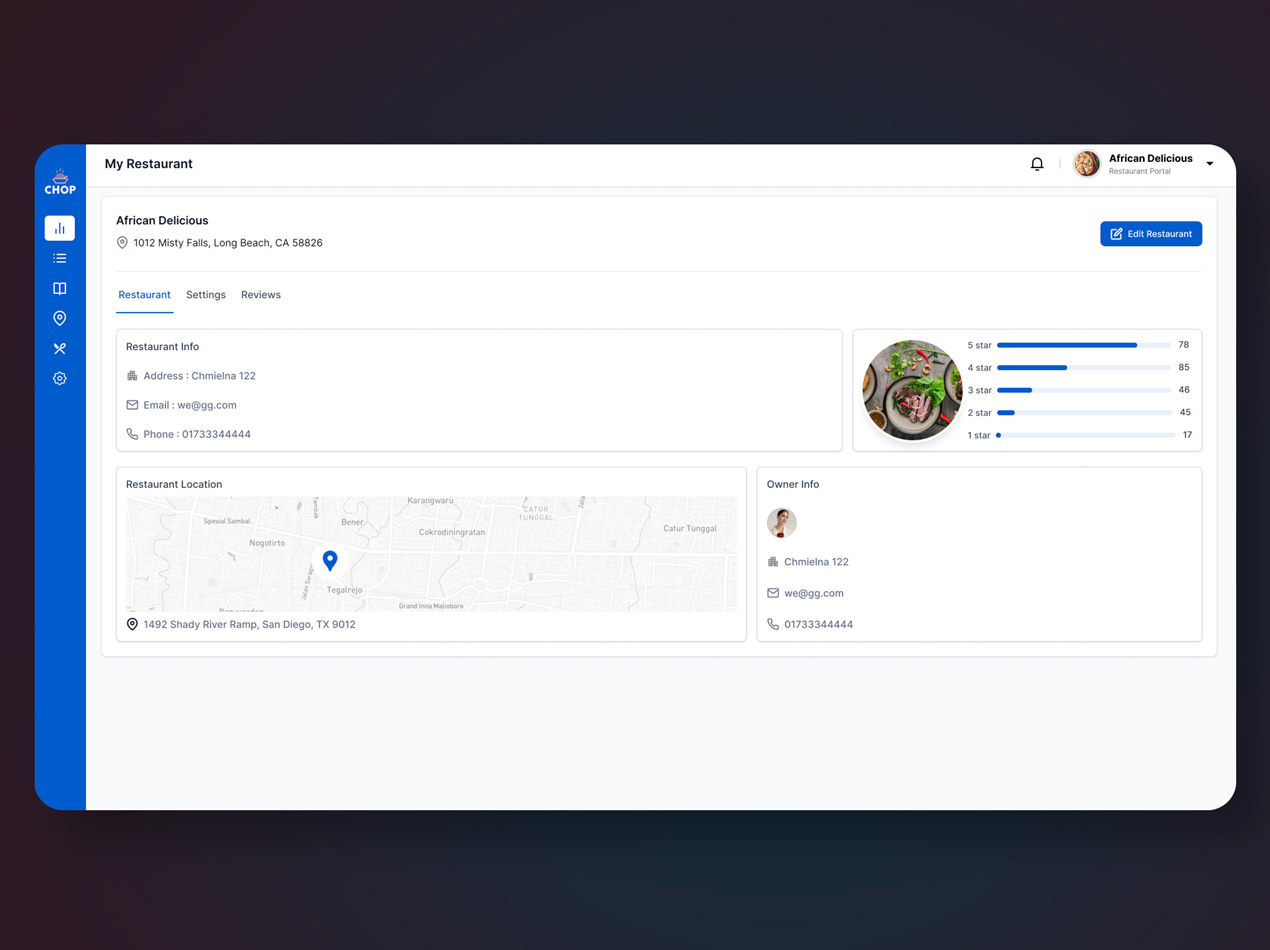Switch to the Settings tab

pos(206,295)
